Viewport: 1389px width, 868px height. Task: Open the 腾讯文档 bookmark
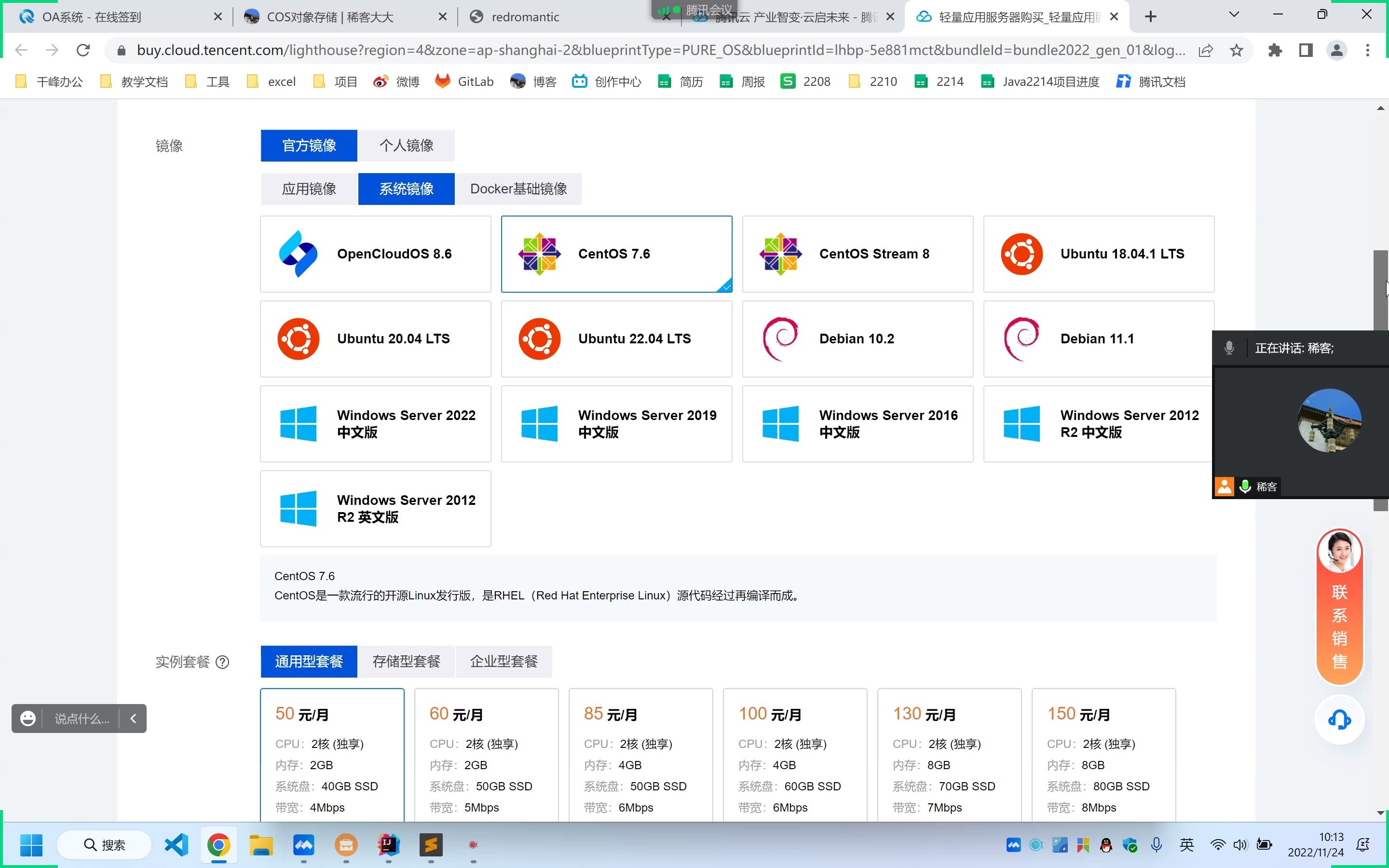click(x=1150, y=81)
